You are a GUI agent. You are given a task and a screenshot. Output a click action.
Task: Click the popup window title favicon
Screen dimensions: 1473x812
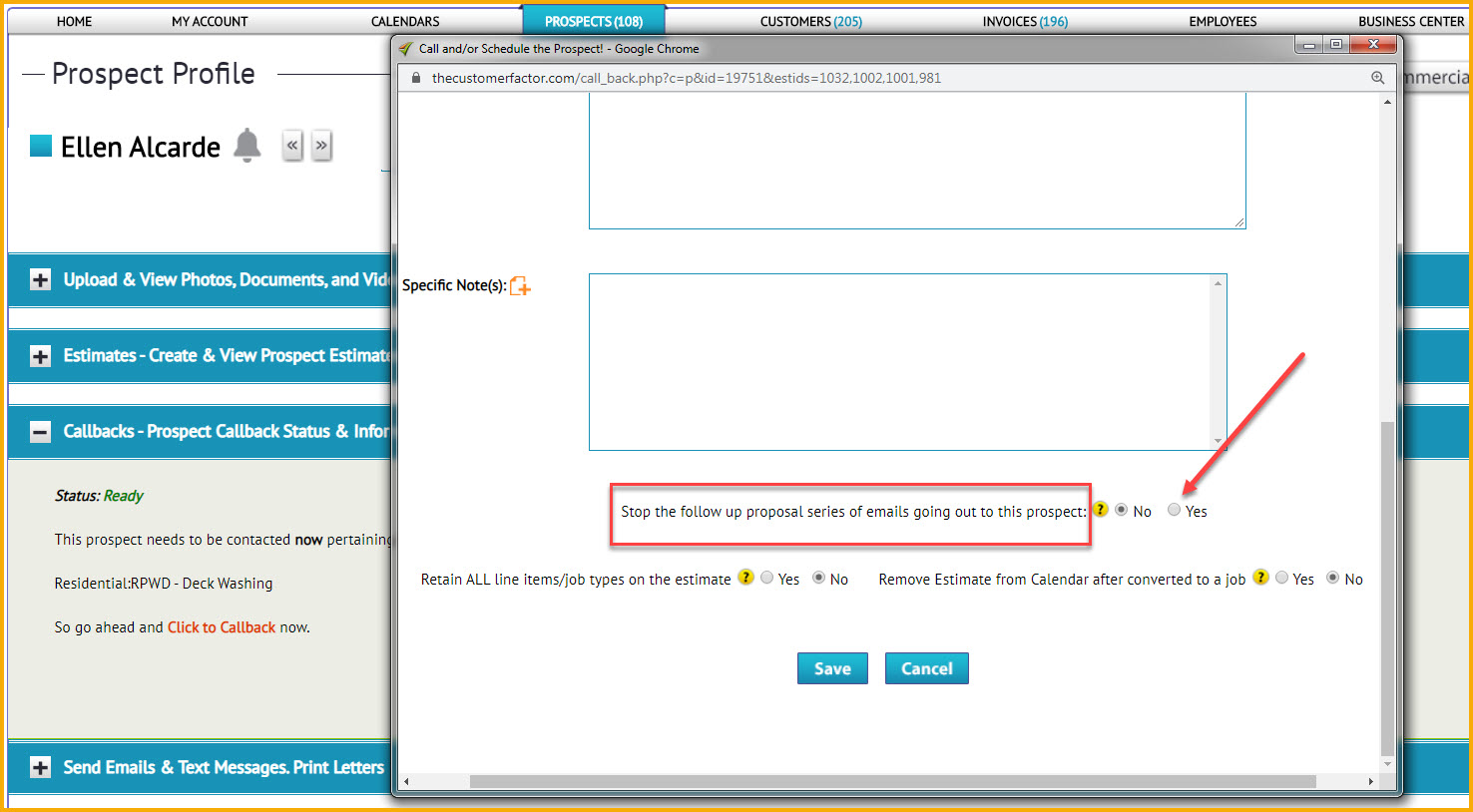[x=405, y=48]
